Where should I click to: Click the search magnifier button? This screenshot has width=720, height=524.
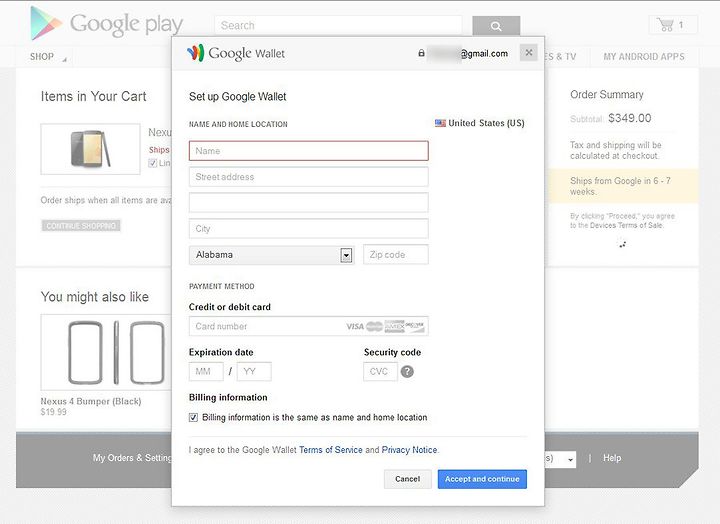click(496, 26)
